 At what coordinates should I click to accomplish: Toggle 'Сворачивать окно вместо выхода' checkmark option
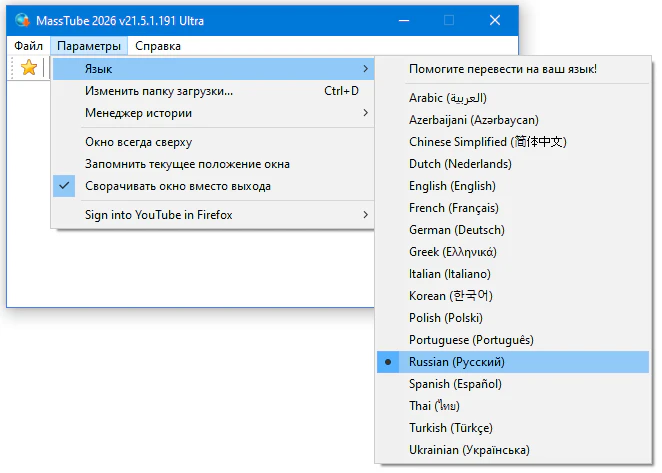point(178,186)
